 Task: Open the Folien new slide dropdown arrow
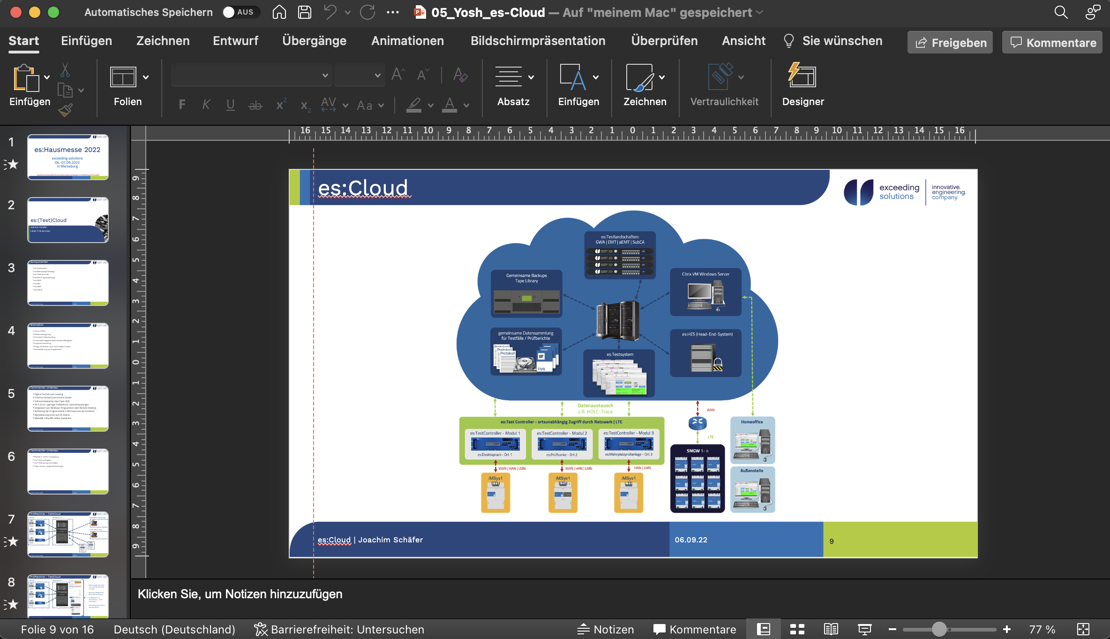pos(146,77)
